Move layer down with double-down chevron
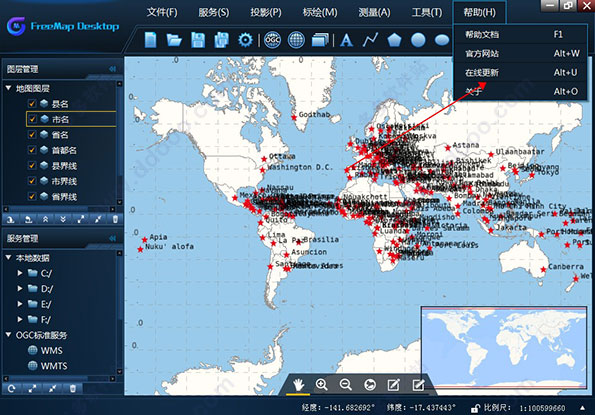This screenshot has height=415, width=595. (63, 219)
